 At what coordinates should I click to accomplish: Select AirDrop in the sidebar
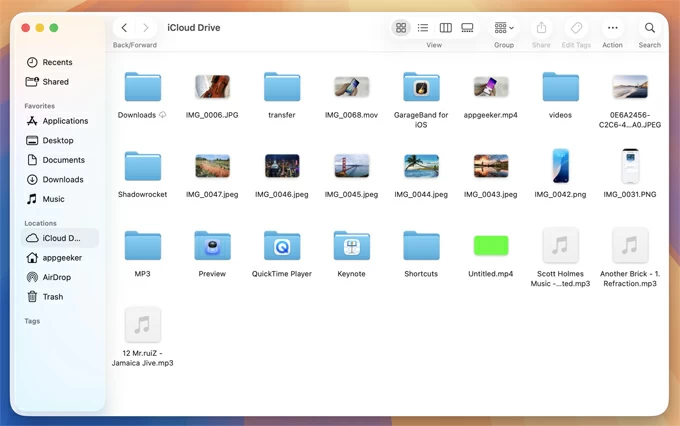click(x=56, y=277)
